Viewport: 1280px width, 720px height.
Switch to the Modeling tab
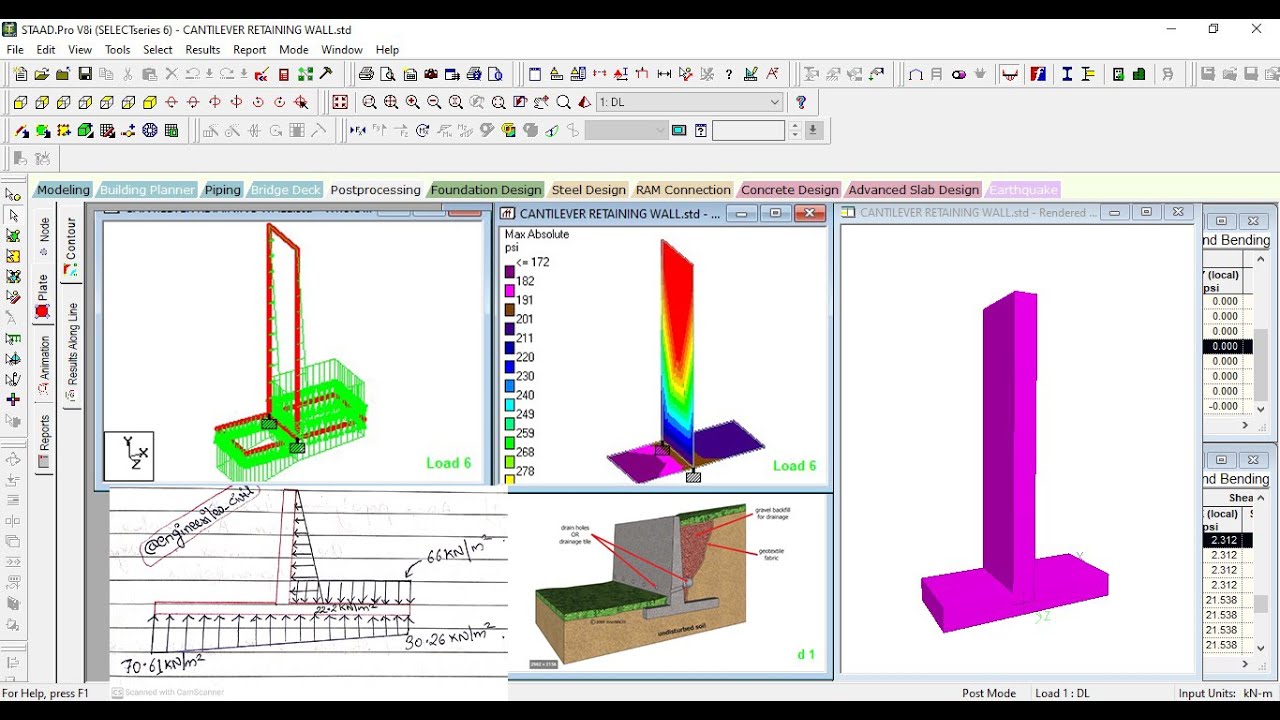tap(63, 190)
